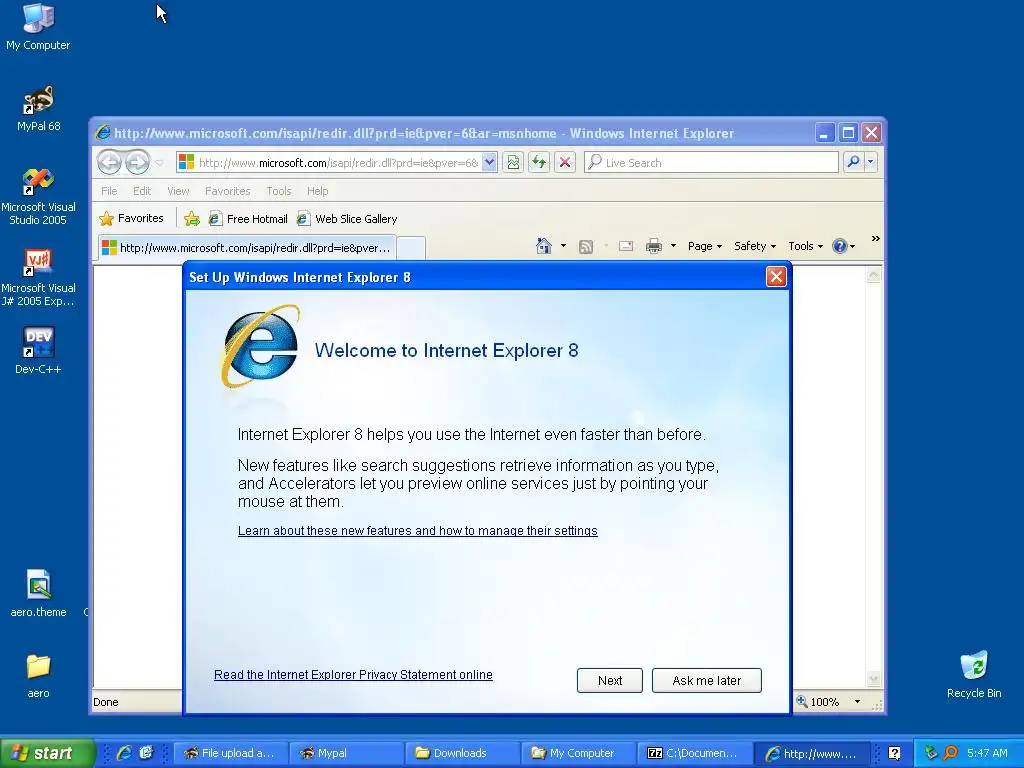Click the Favorites star button
Viewport: 1024px width, 768px height.
(x=131, y=218)
